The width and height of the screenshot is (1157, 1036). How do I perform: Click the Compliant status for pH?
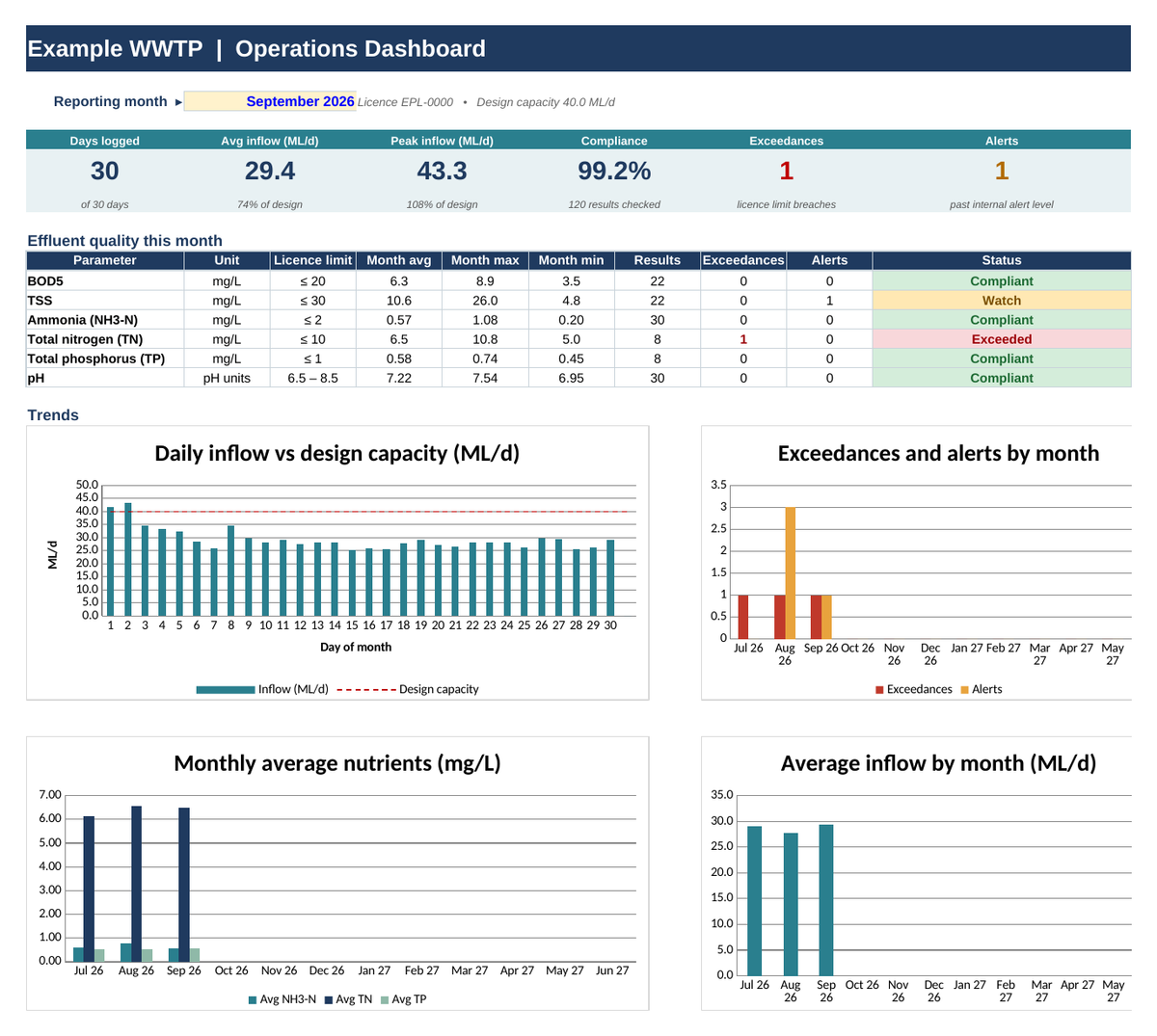point(1002,378)
